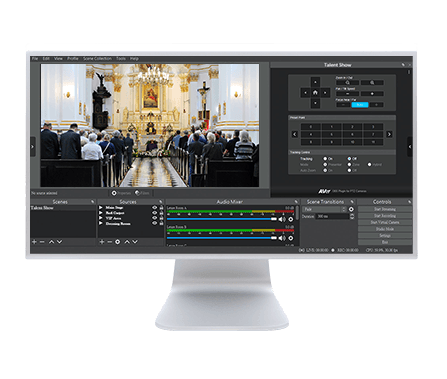The image size is (447, 379).
Task: Go to the previous preset point page
Action: pyautogui.click(x=295, y=134)
